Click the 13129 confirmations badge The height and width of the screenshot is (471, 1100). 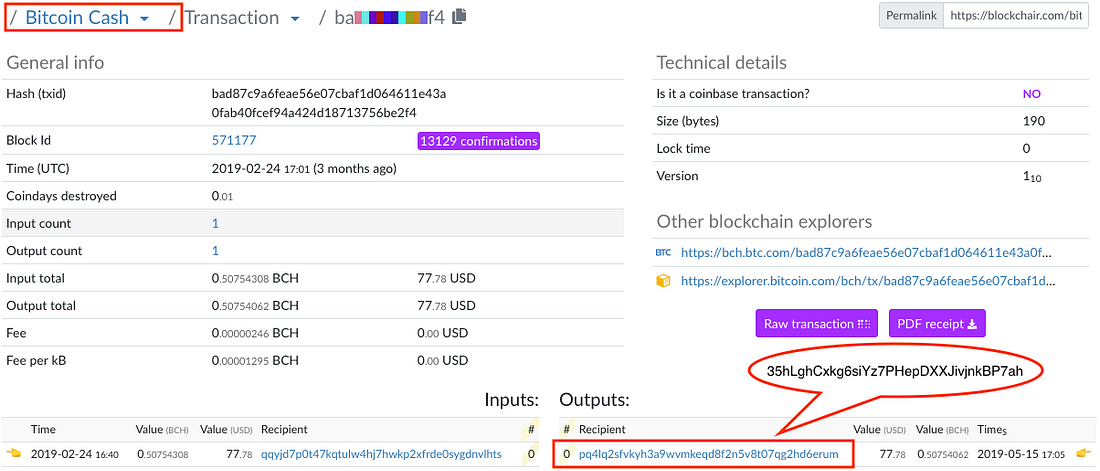478,141
